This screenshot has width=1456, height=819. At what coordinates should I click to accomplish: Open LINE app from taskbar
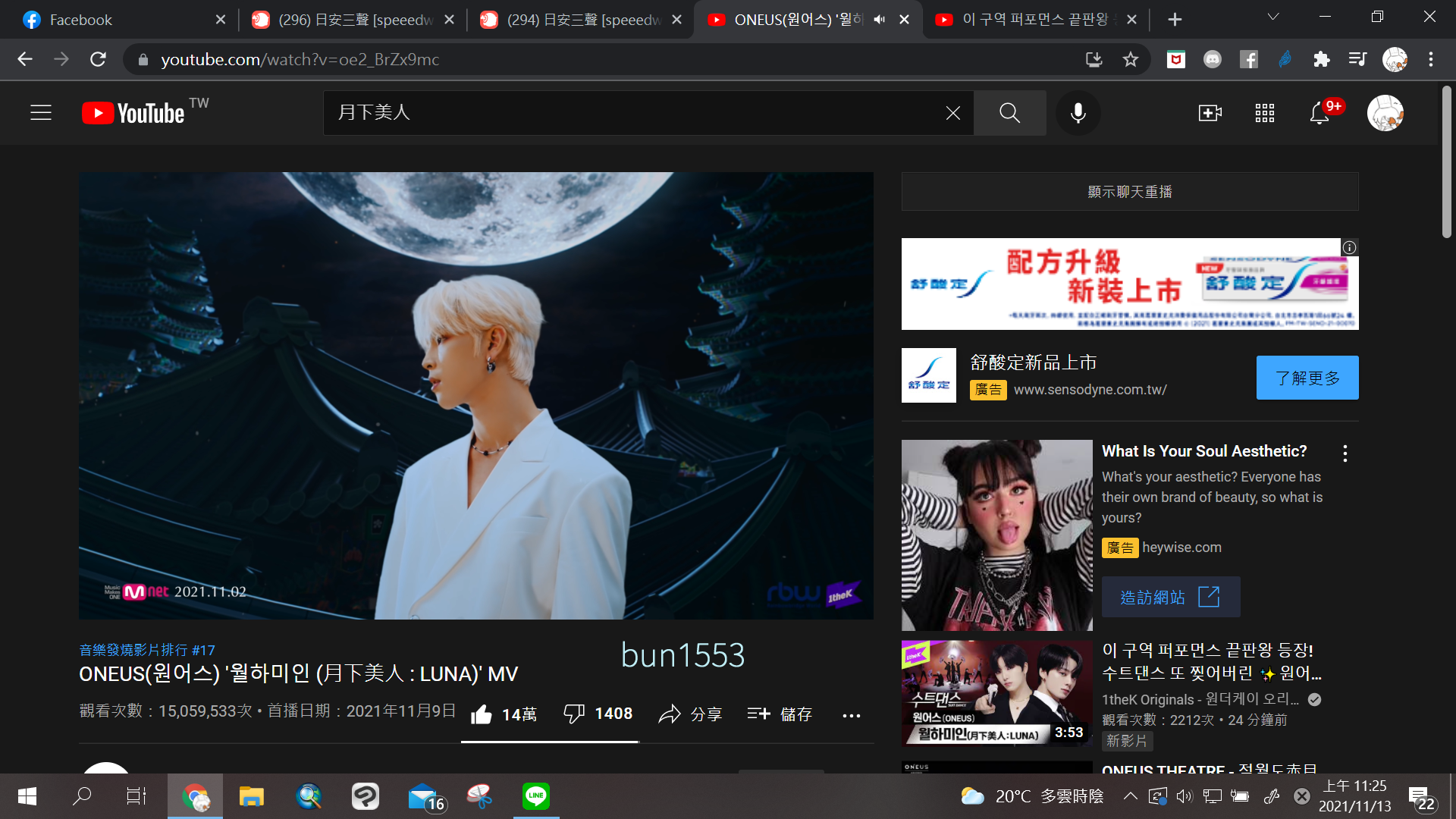(x=536, y=796)
